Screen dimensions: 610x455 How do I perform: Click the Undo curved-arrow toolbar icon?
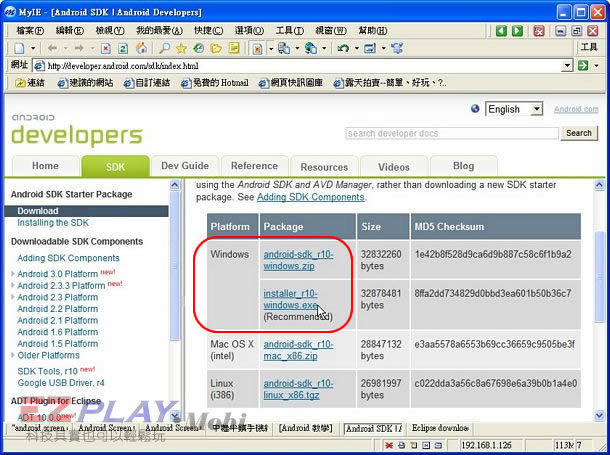click(x=343, y=48)
